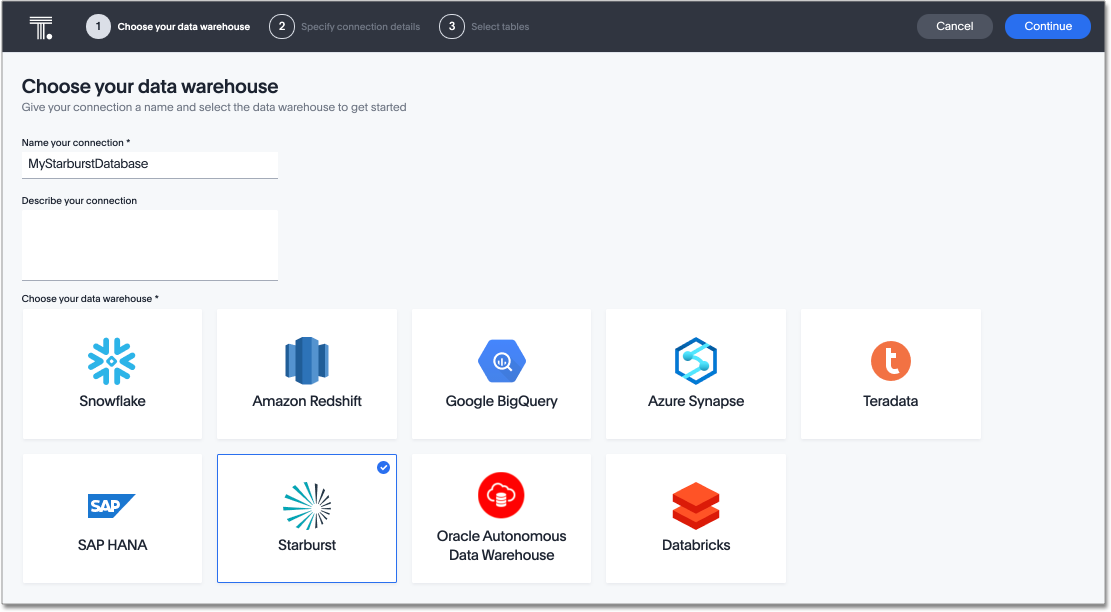Pick the Oracle Autonomous Data Warehouse icon

point(501,496)
